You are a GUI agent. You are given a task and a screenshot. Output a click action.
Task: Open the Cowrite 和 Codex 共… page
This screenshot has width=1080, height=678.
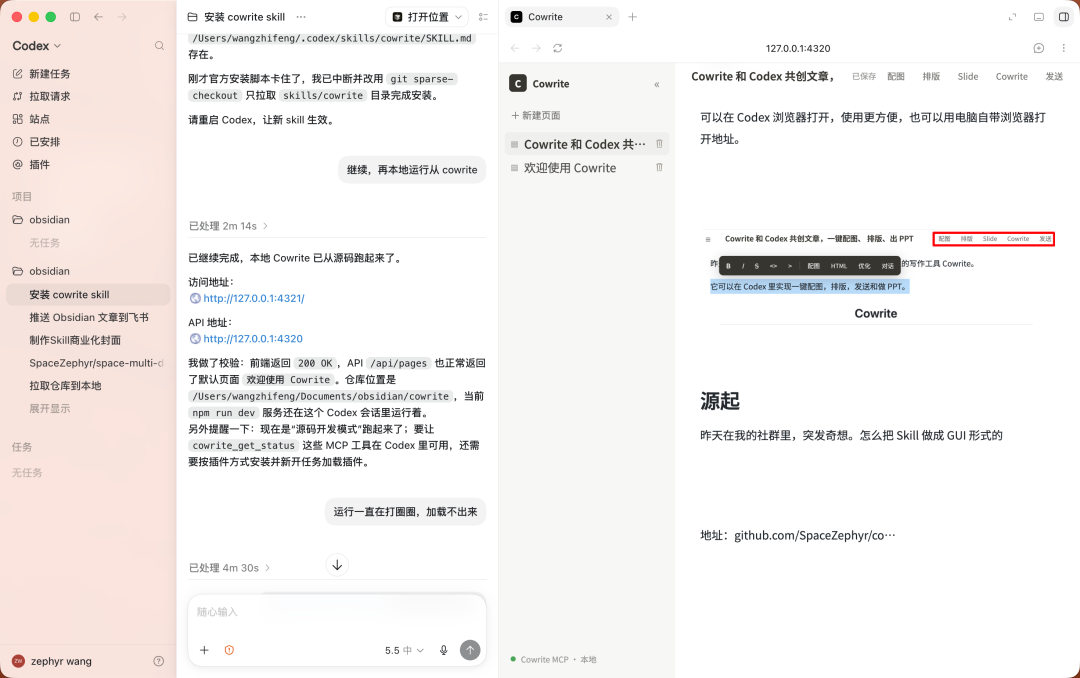click(x=585, y=144)
